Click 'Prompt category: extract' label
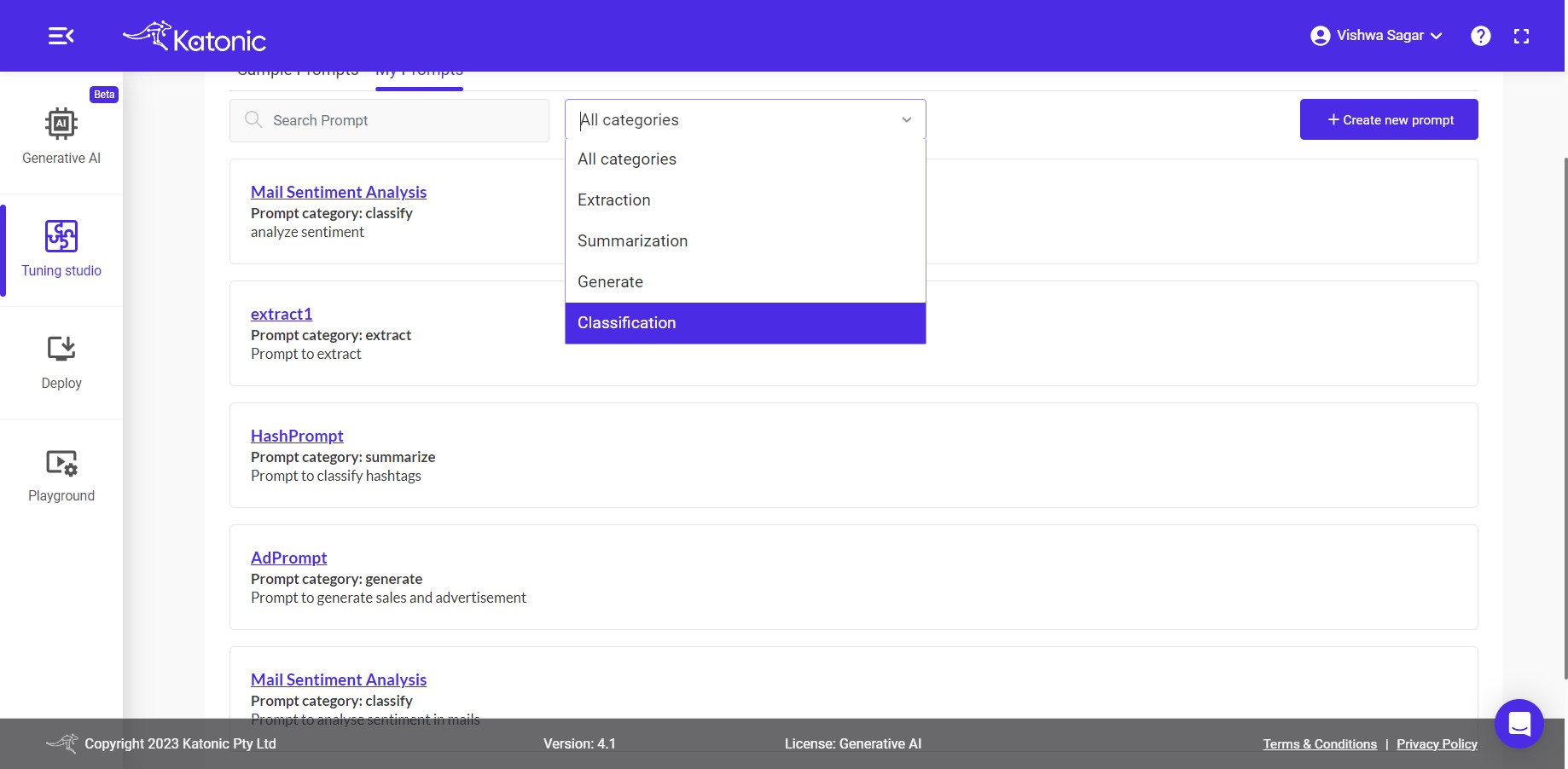 click(331, 335)
